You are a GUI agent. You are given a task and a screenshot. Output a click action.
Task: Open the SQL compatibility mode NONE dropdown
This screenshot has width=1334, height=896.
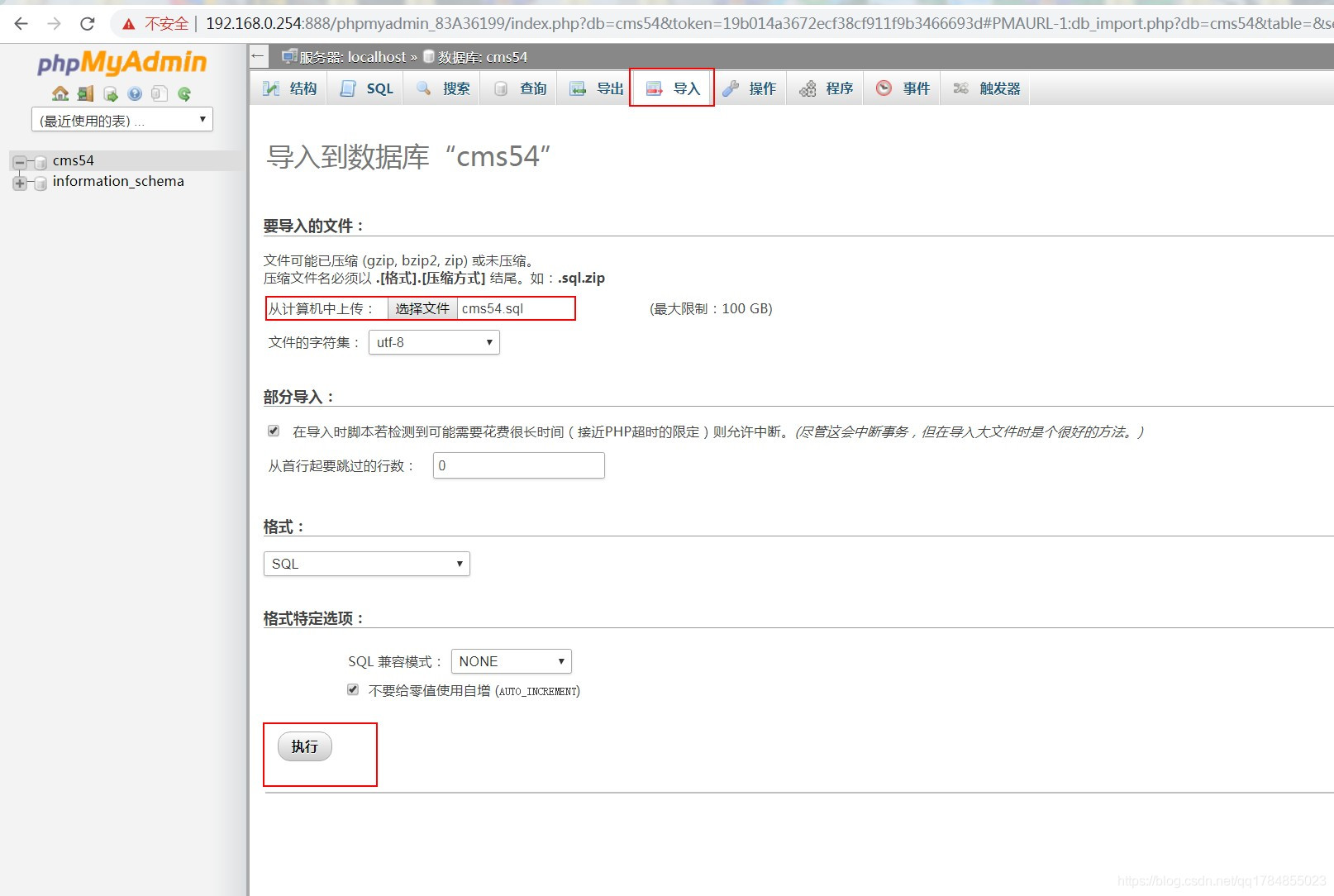[x=511, y=661]
